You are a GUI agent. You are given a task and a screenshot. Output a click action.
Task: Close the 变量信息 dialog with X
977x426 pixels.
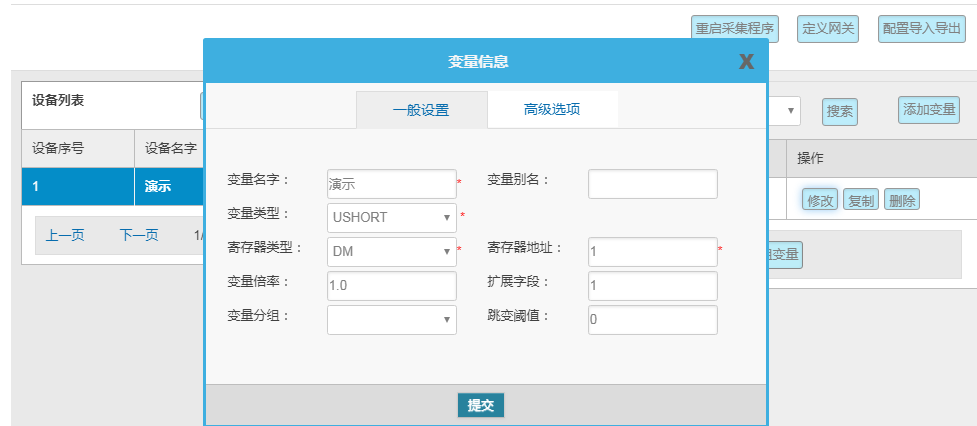point(746,62)
